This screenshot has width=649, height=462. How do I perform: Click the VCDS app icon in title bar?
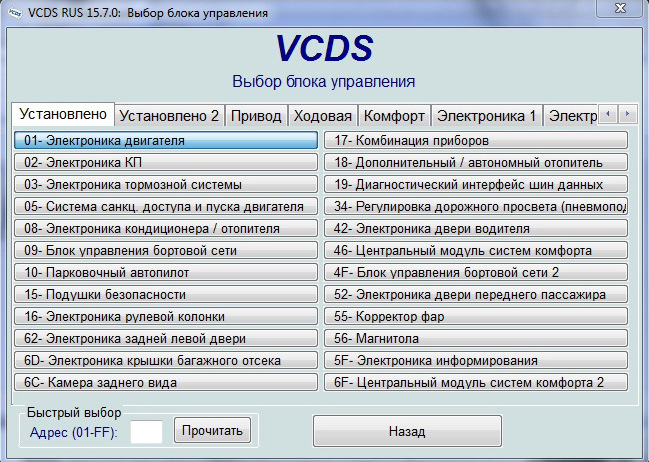click(16, 13)
